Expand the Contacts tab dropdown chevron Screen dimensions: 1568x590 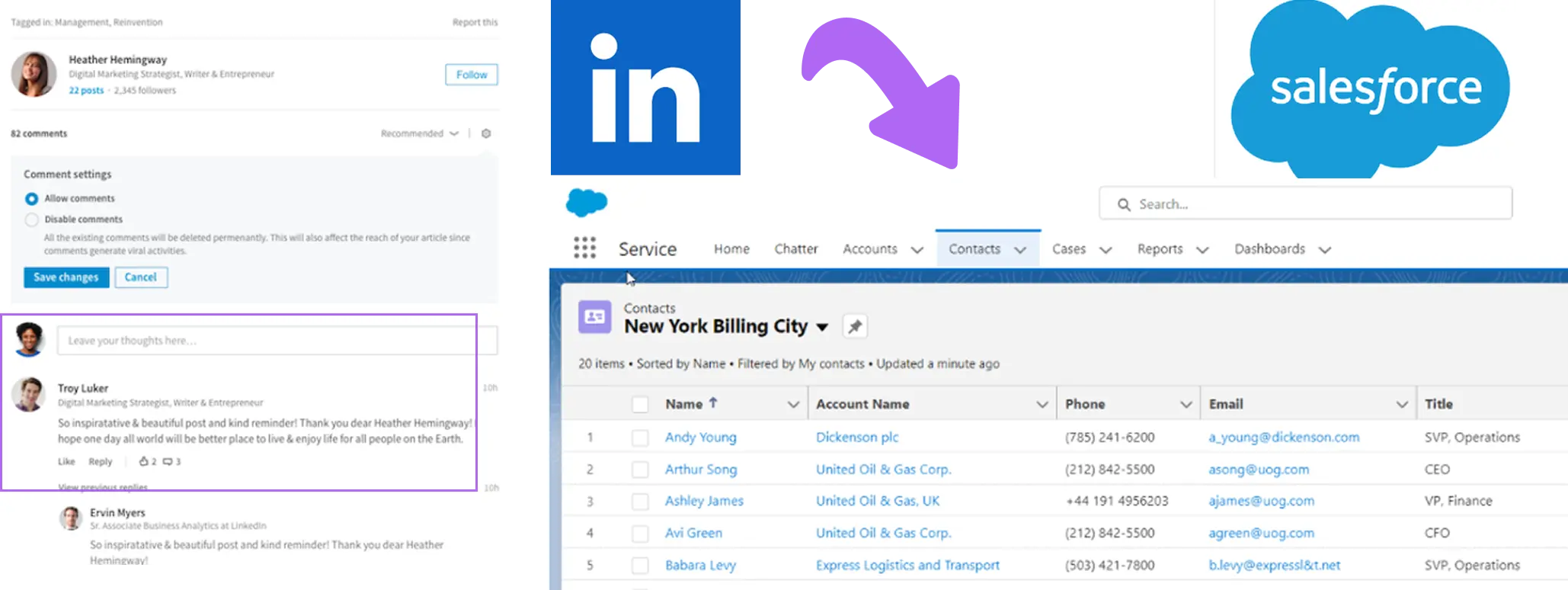point(1020,250)
